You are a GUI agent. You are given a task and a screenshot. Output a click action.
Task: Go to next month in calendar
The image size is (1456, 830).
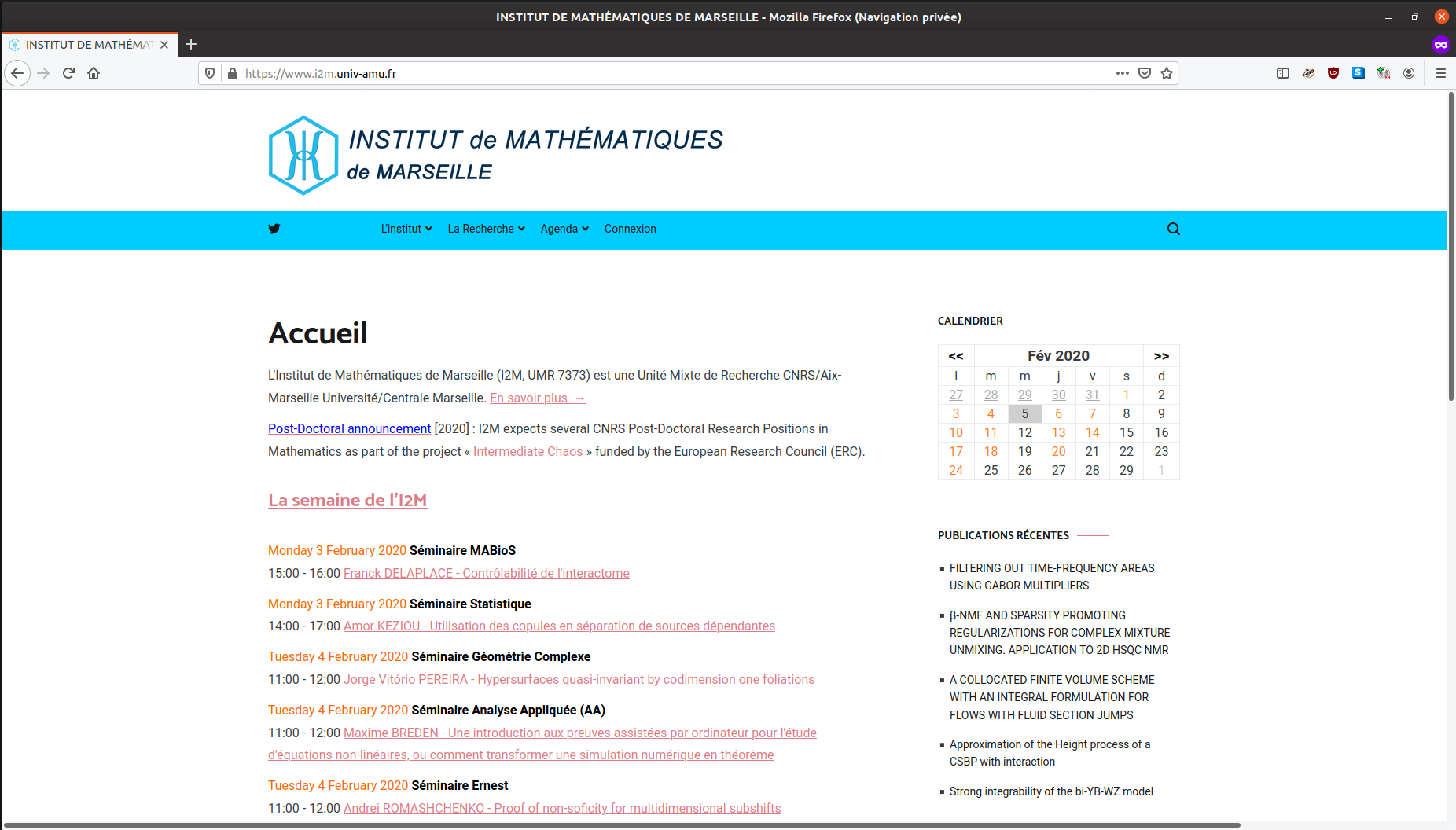(1161, 356)
